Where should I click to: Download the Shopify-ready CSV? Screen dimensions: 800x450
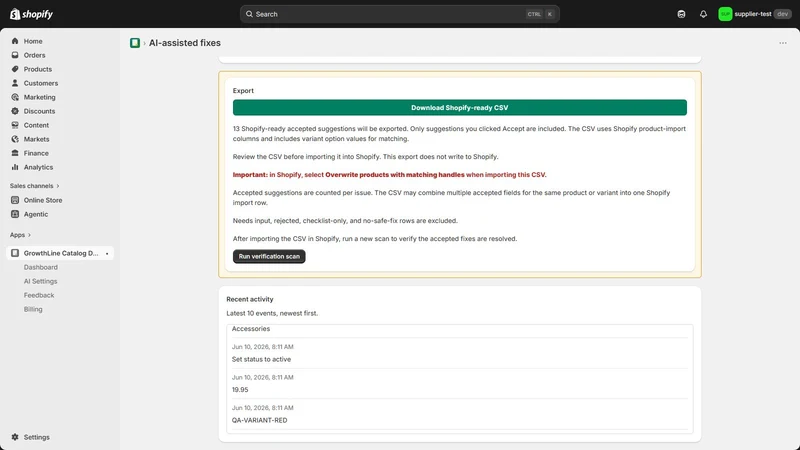pos(460,108)
